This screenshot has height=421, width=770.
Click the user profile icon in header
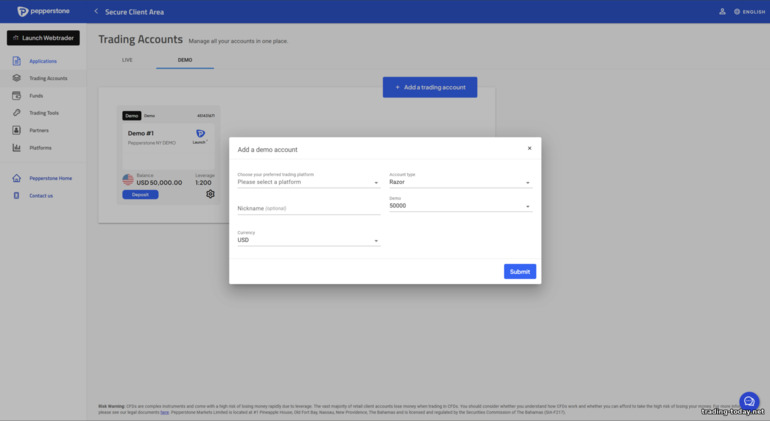722,11
